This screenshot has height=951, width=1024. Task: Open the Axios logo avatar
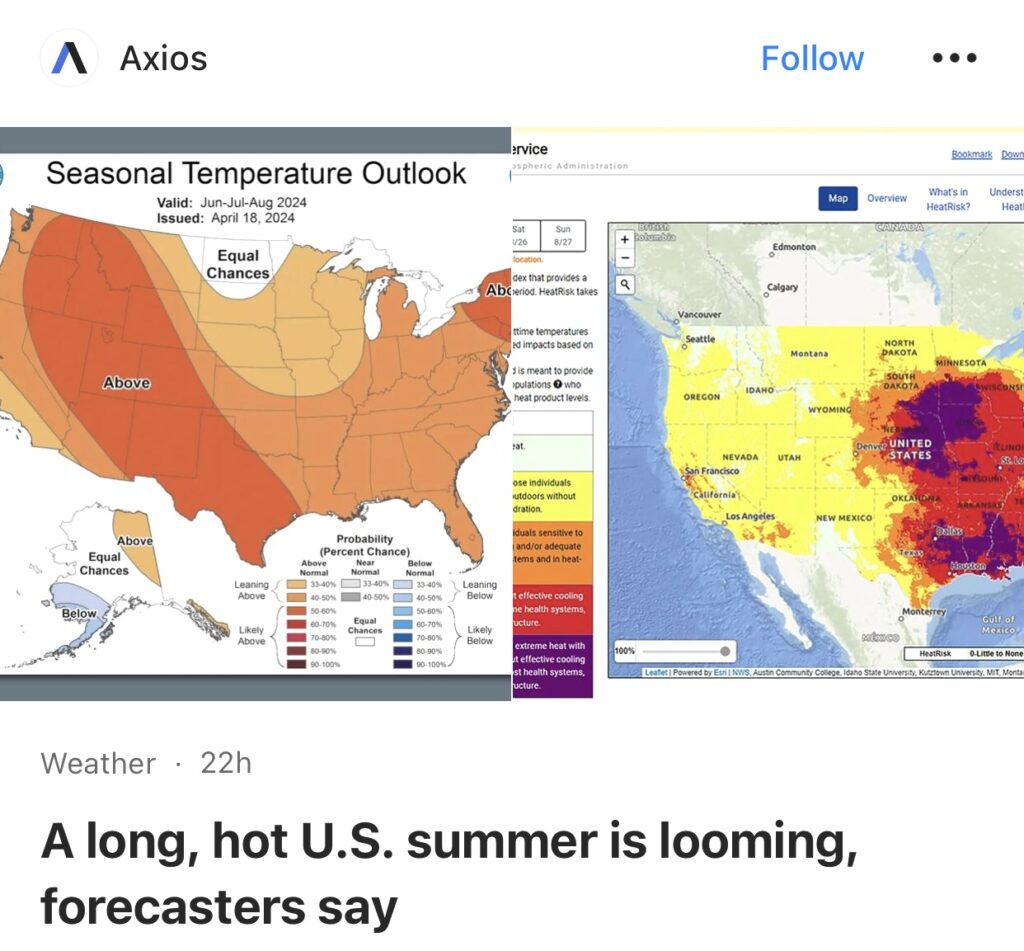point(69,58)
